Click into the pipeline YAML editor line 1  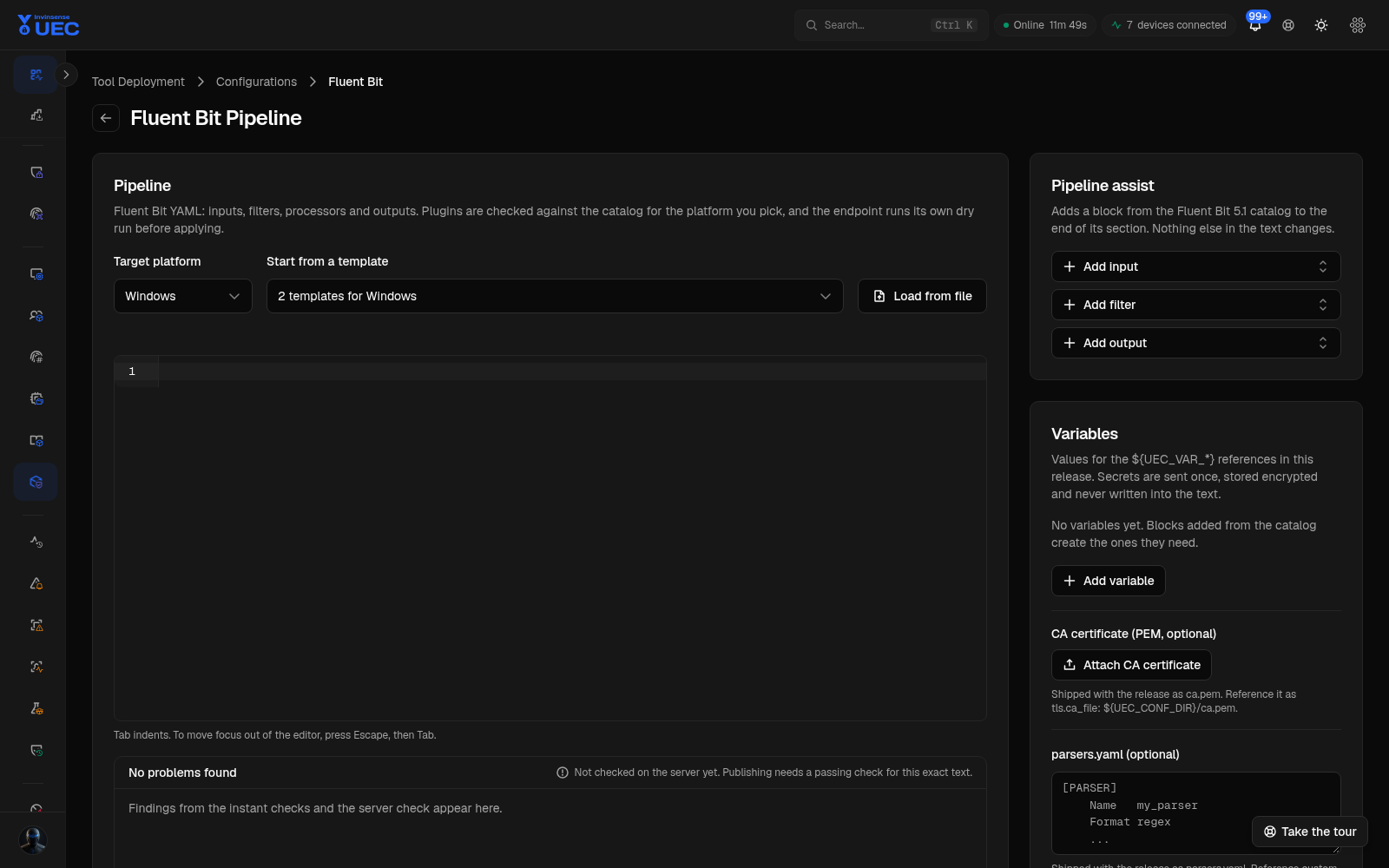[572, 372]
